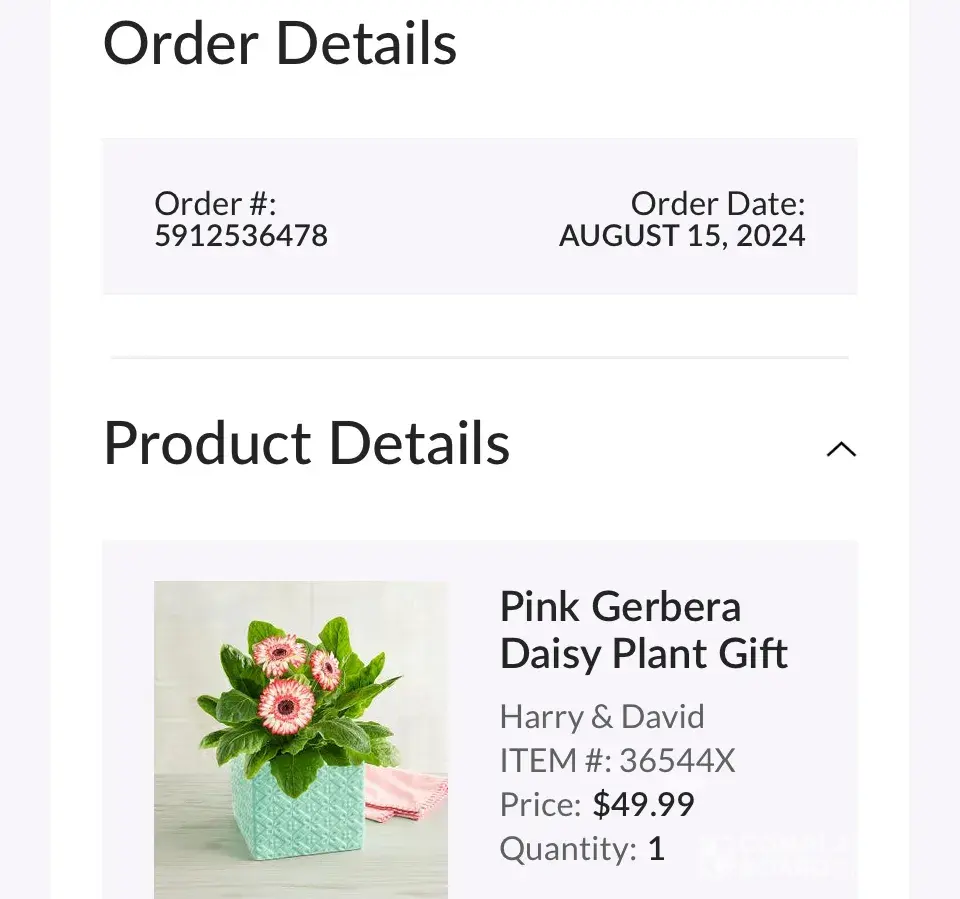
Task: Click the ITEM # label text
Action: pyautogui.click(x=555, y=761)
